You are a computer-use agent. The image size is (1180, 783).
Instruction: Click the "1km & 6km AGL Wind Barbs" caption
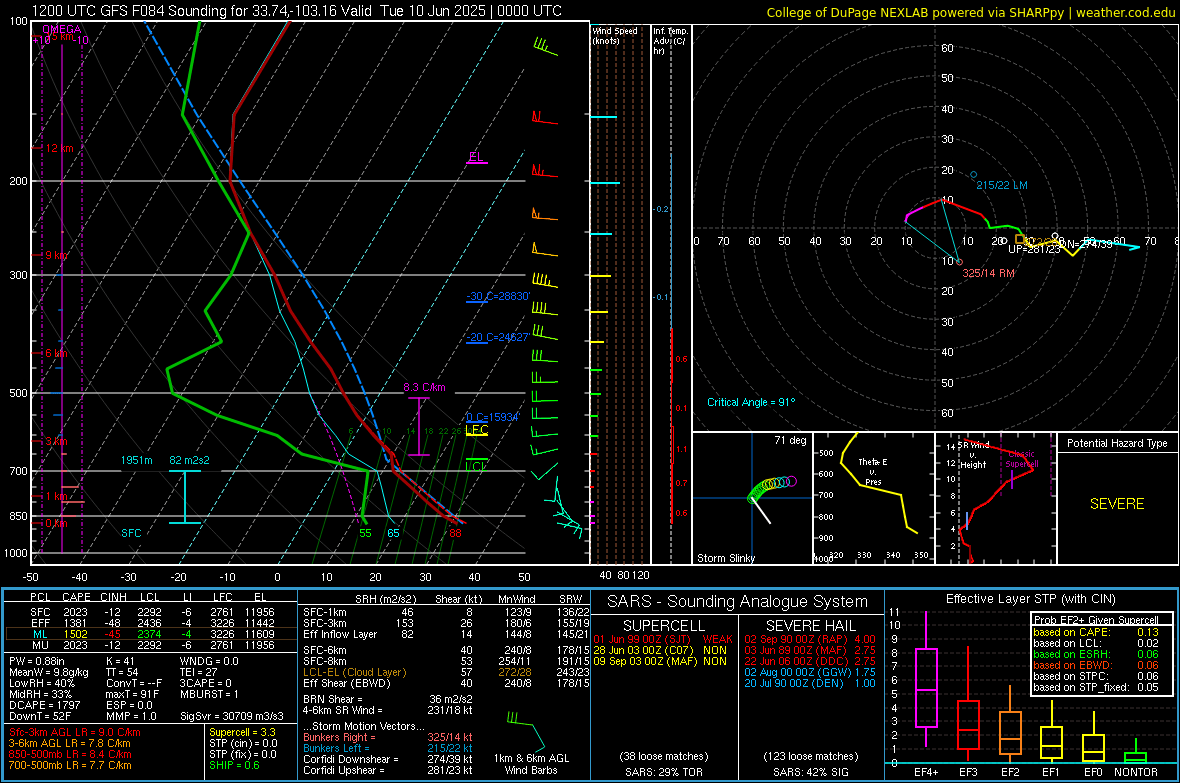point(531,764)
